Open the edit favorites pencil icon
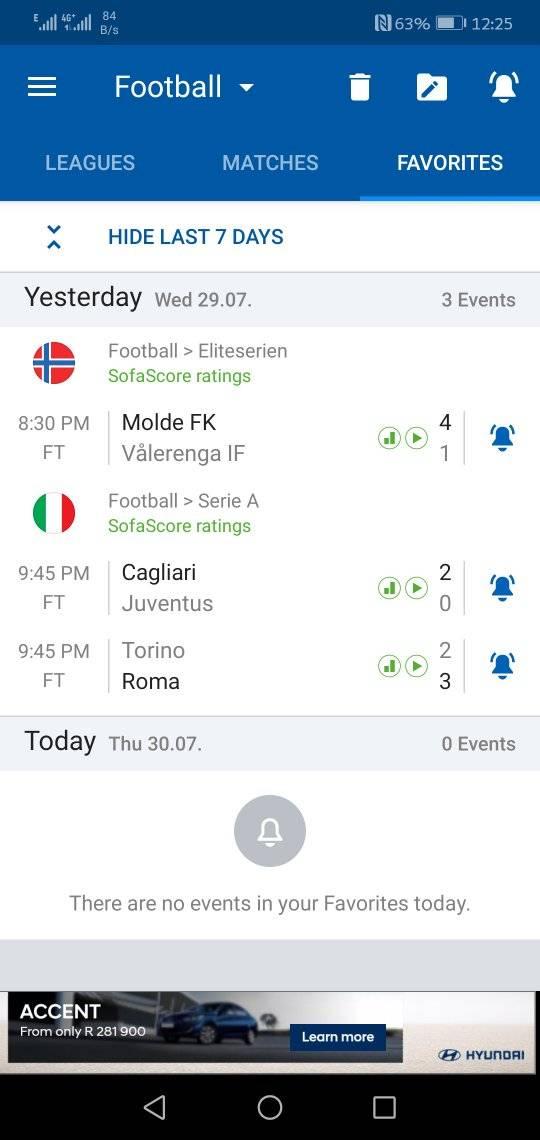540x1140 pixels. coord(431,87)
